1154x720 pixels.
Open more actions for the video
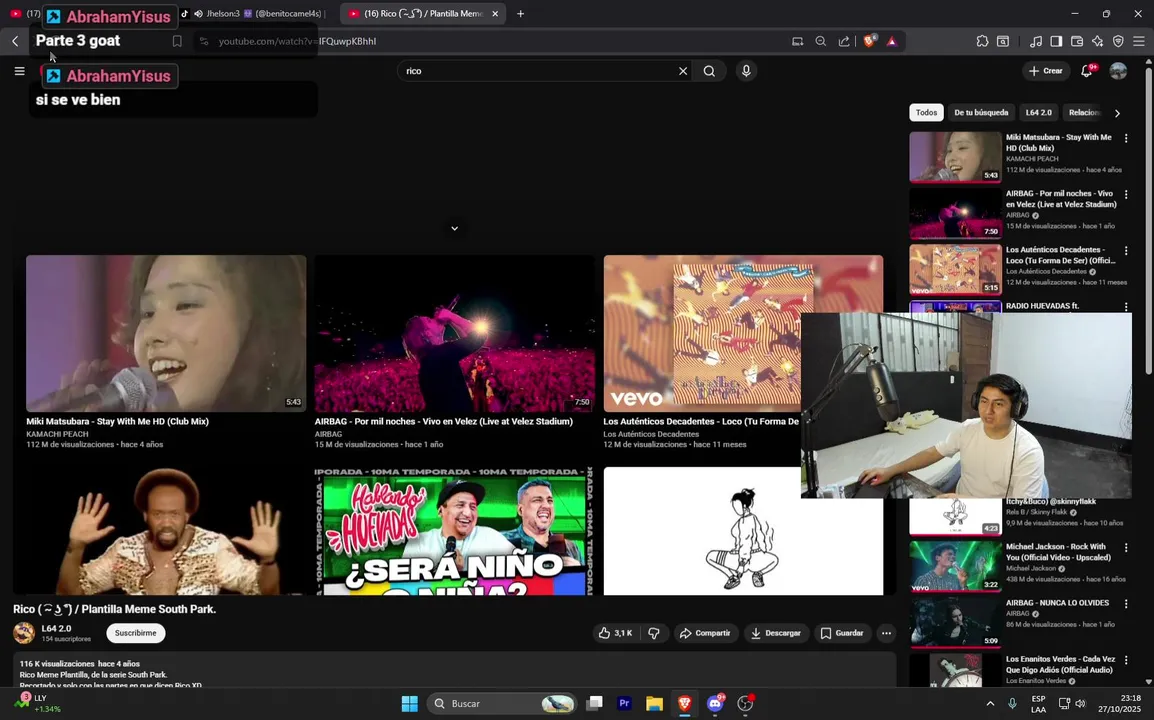pos(886,633)
